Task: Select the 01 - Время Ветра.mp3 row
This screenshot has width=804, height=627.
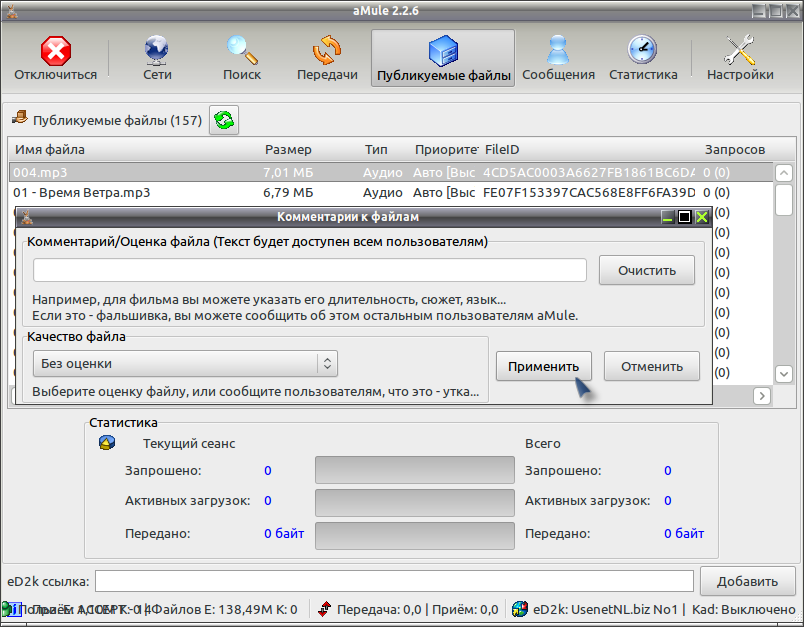Action: tap(391, 193)
